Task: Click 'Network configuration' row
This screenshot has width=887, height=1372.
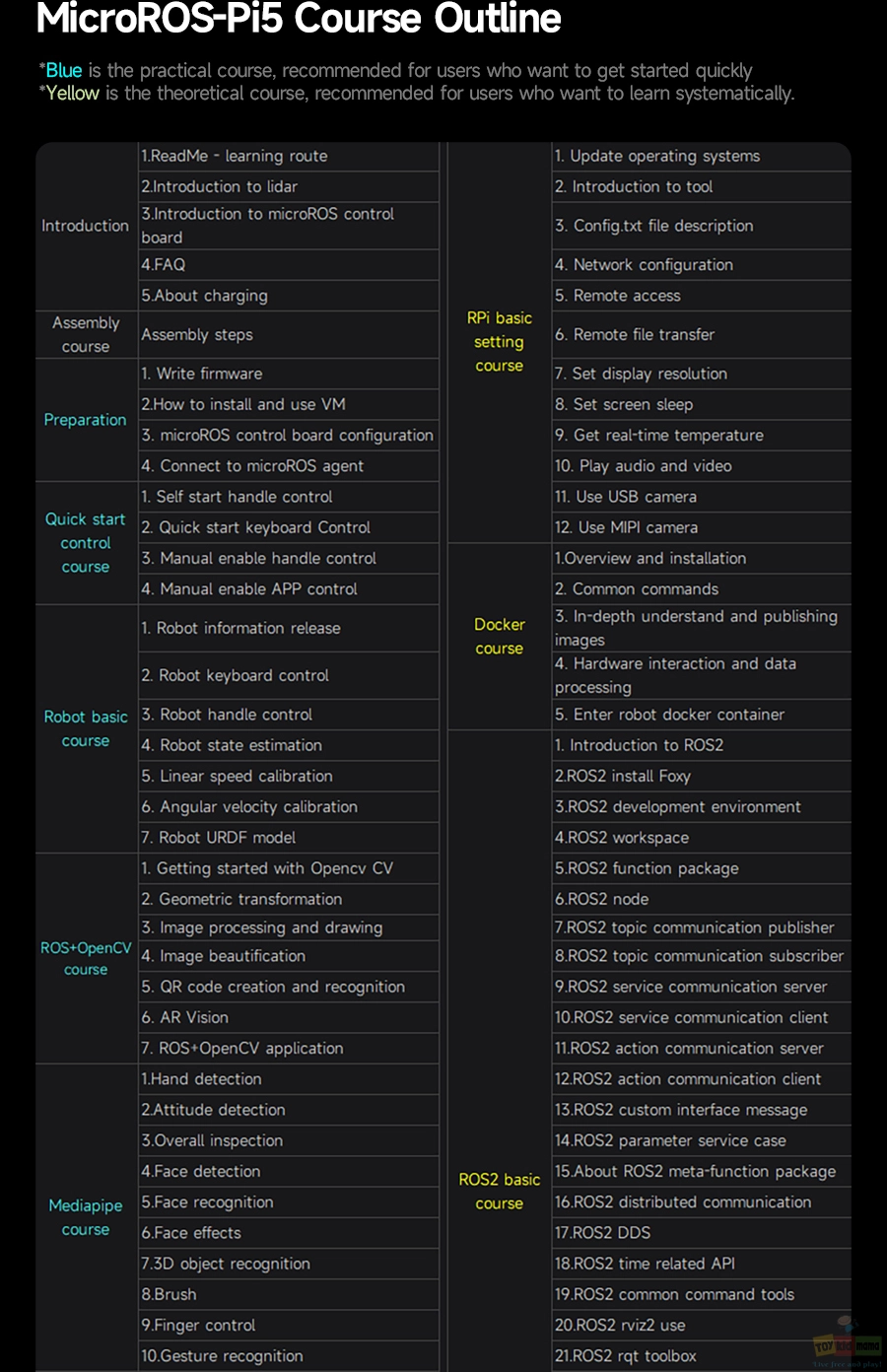Action: 701,265
